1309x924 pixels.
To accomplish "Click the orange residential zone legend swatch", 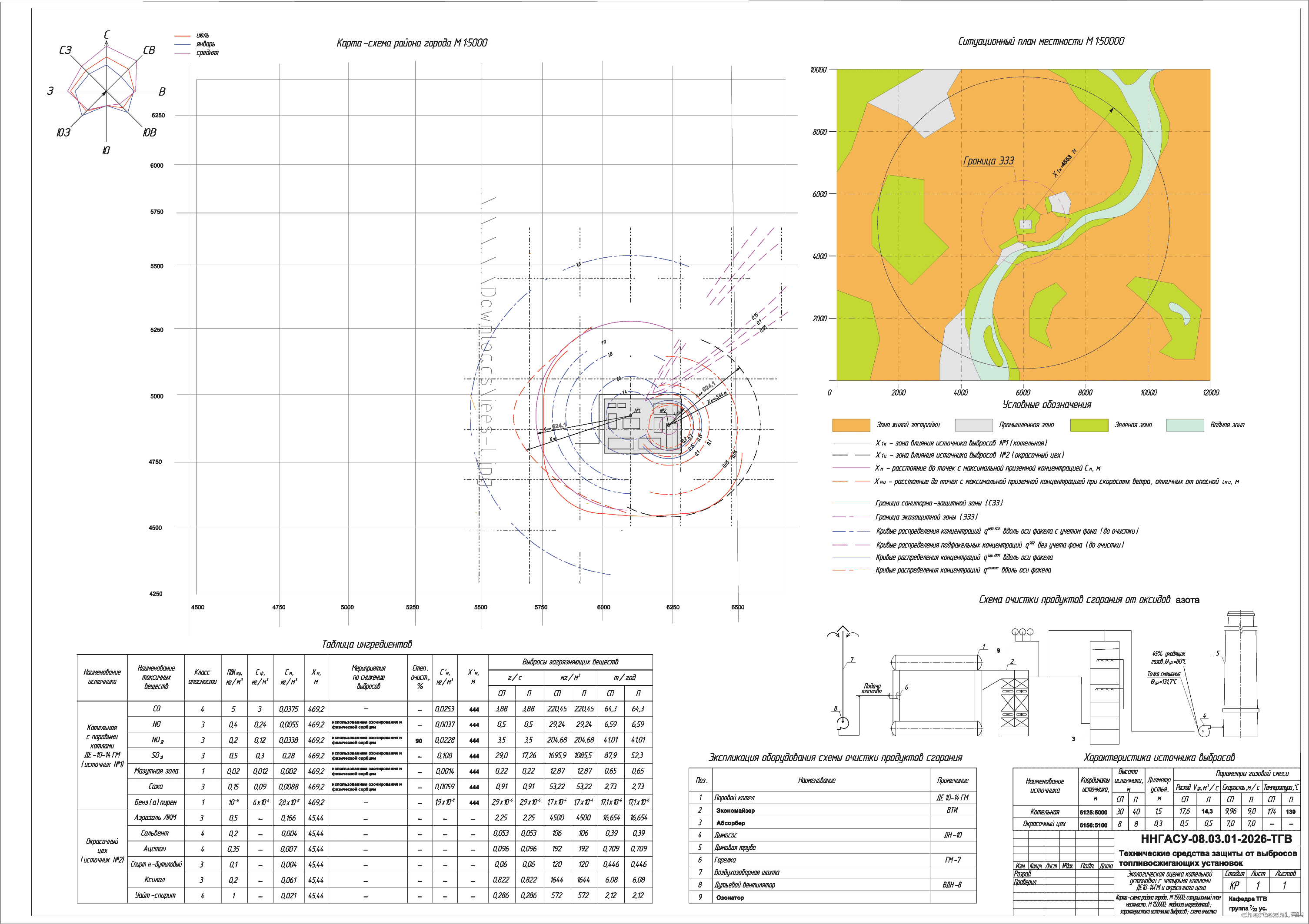I will pyautogui.click(x=851, y=425).
